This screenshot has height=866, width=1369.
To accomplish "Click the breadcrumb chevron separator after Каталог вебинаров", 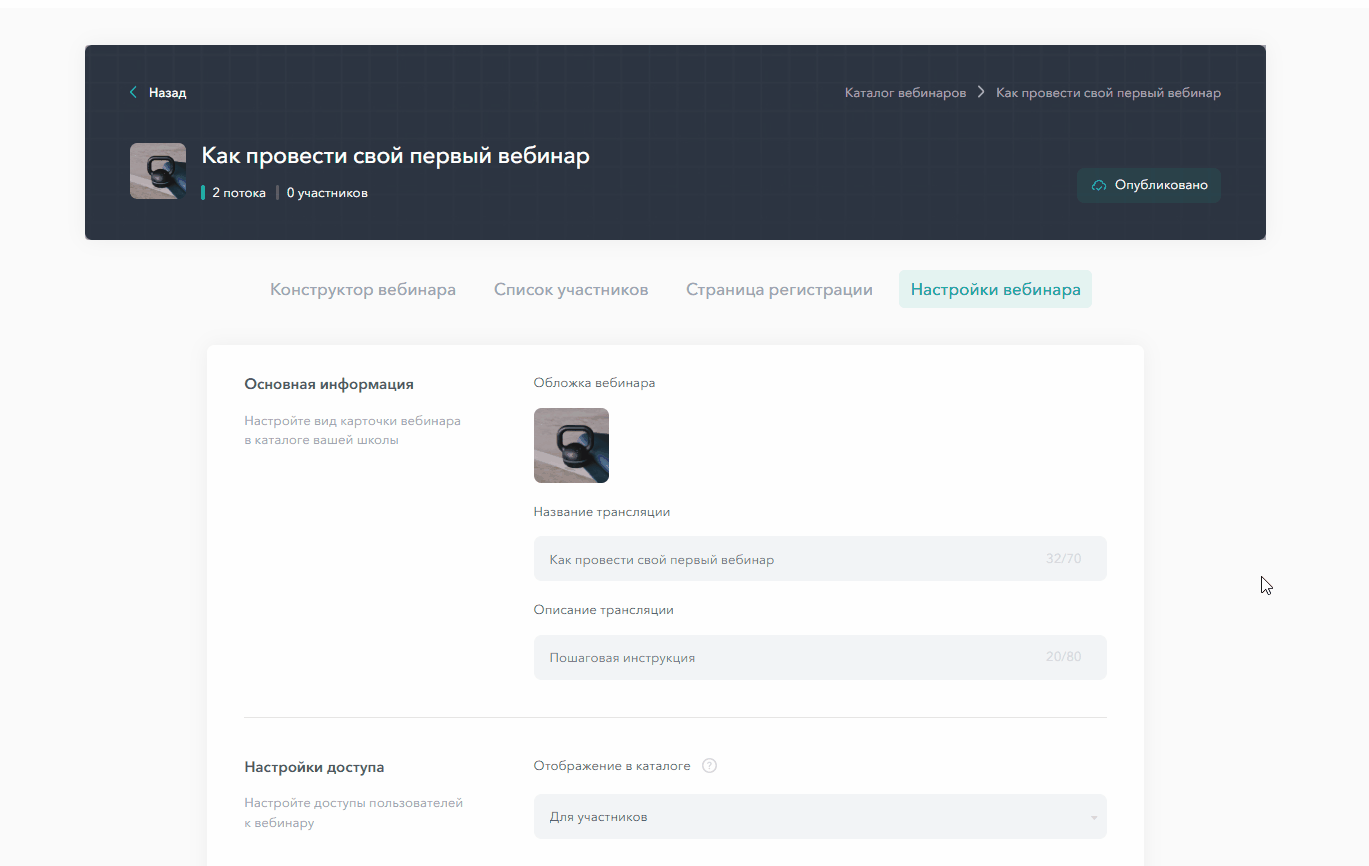I will 982,93.
